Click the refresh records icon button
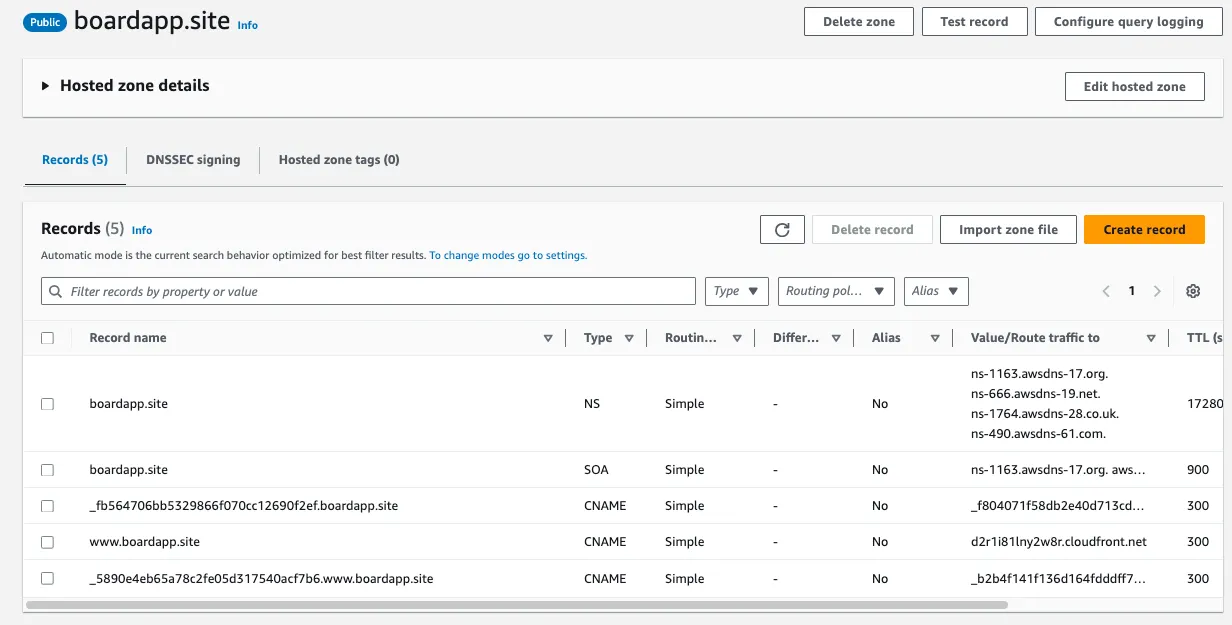 [782, 229]
